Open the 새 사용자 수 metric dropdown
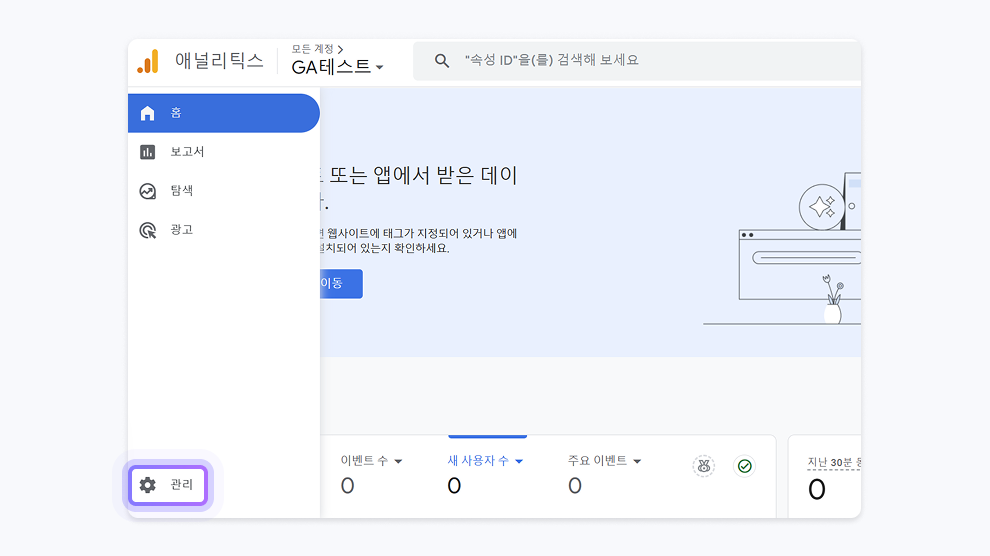 point(519,461)
